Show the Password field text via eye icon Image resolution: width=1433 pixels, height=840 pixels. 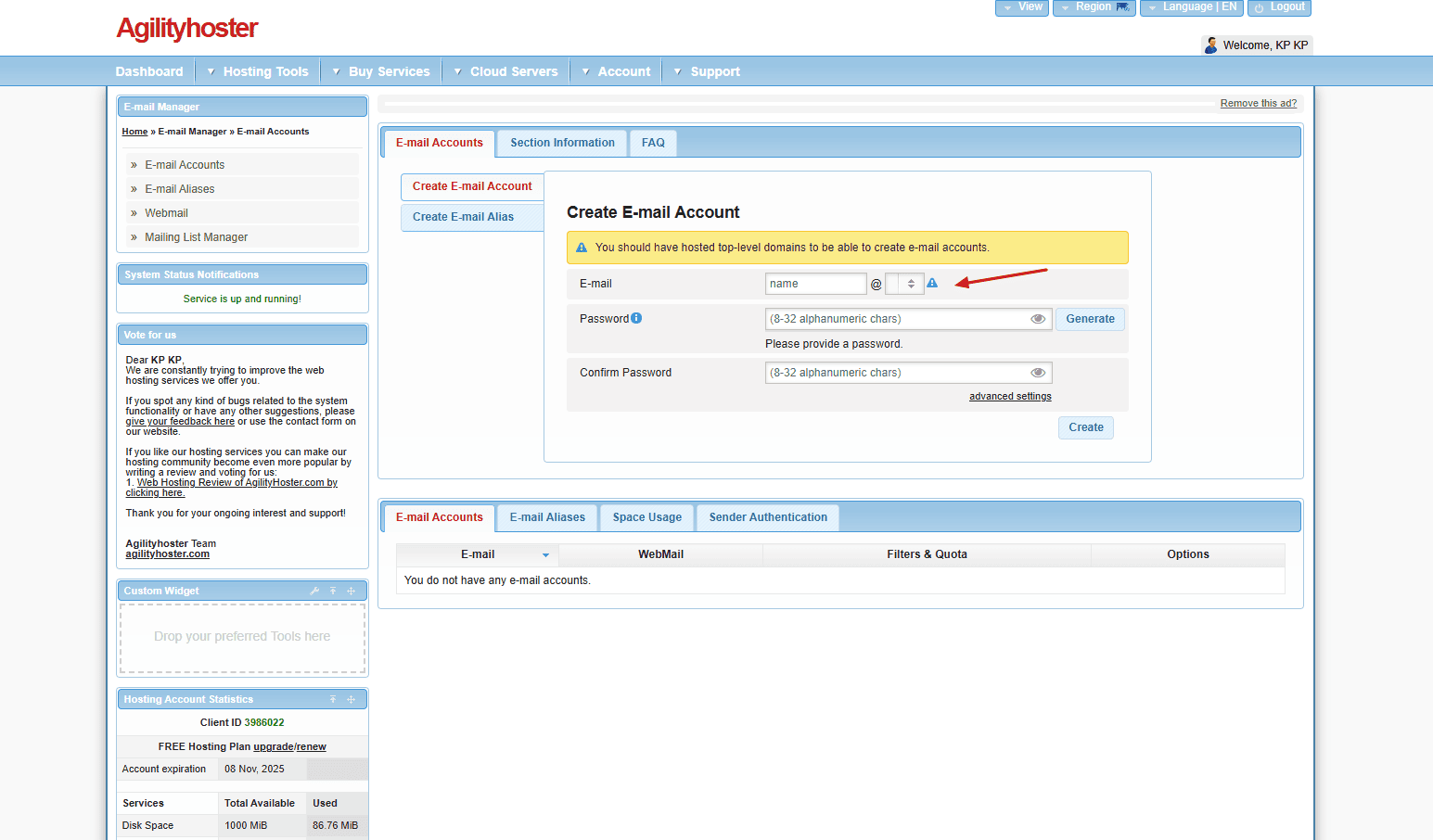pyautogui.click(x=1038, y=319)
